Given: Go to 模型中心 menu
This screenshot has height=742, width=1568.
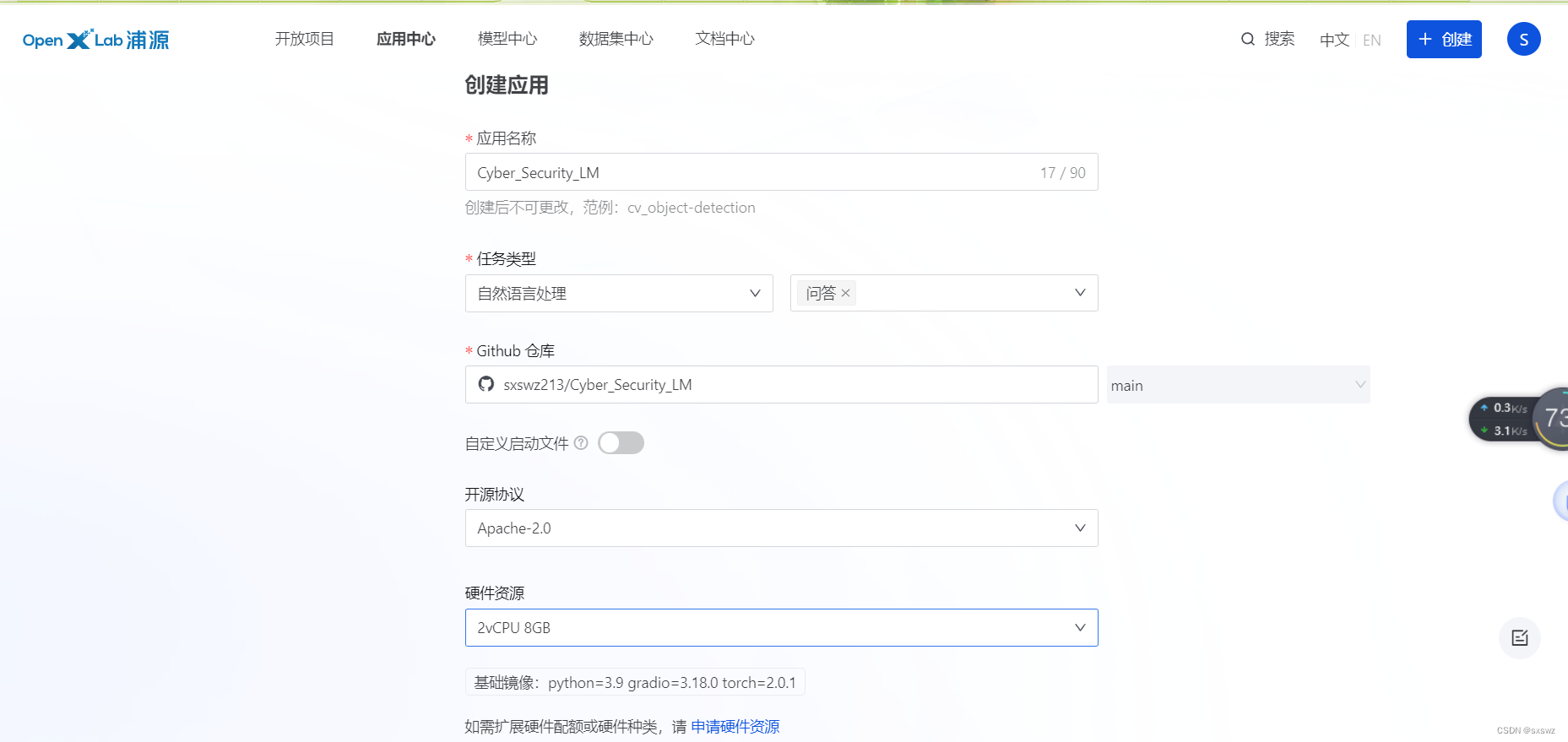Looking at the screenshot, I should pos(507,39).
